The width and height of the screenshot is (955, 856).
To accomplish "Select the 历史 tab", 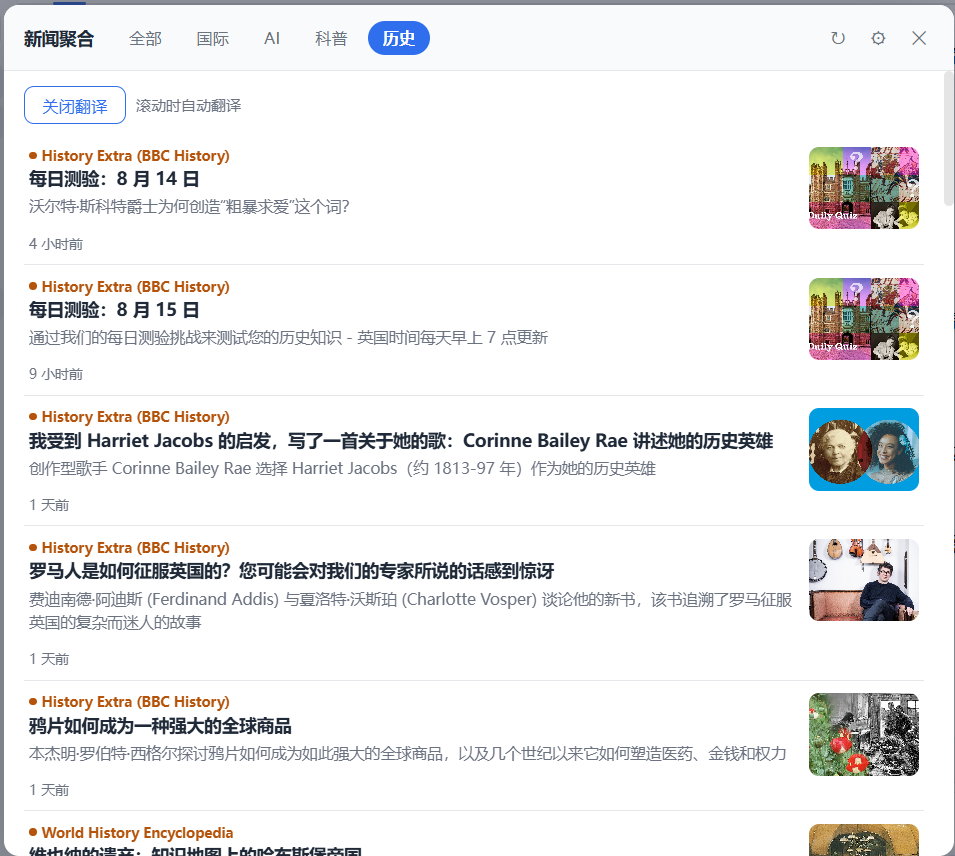I will pos(399,38).
